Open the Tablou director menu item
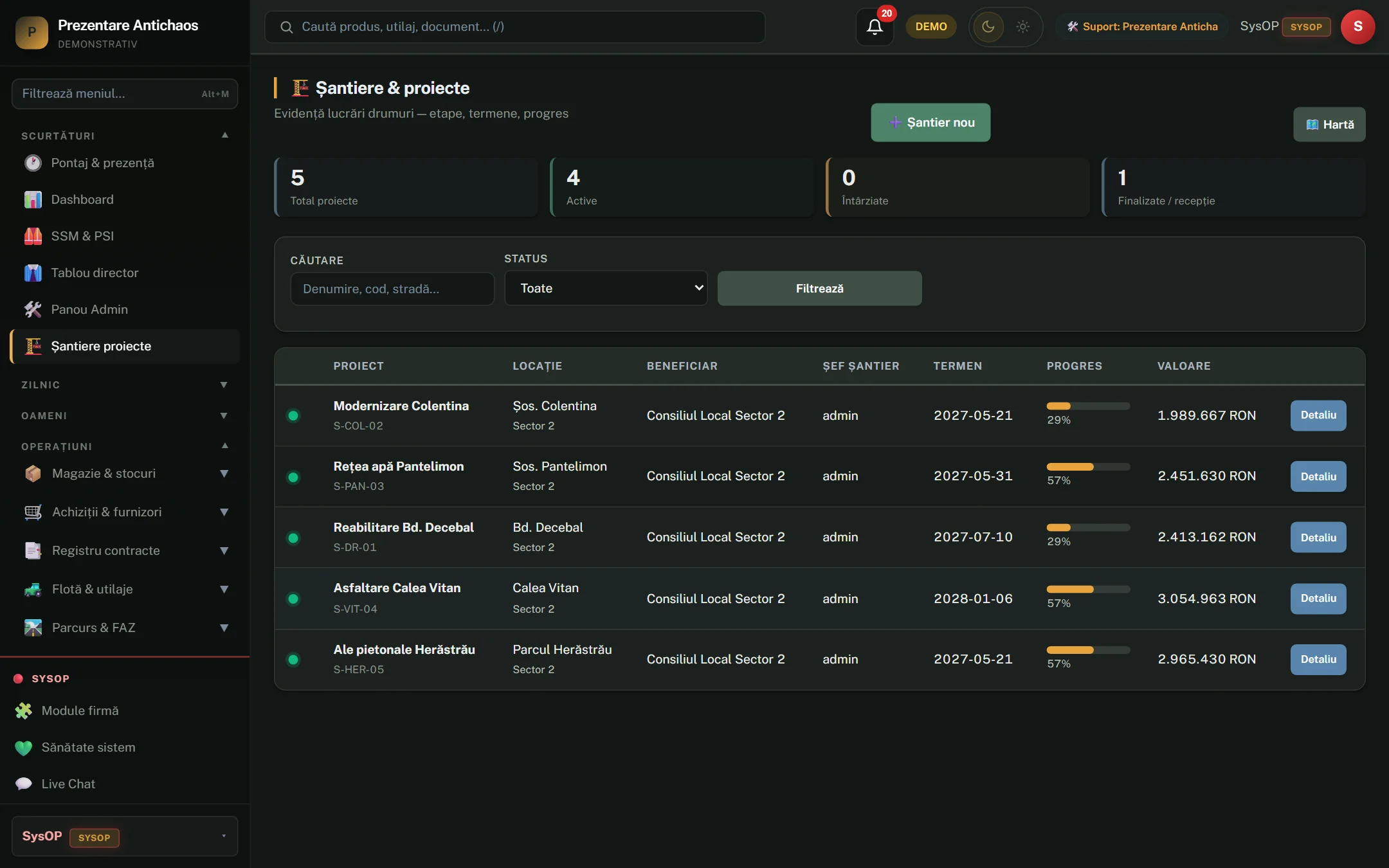Image resolution: width=1389 pixels, height=868 pixels. pyautogui.click(x=125, y=273)
